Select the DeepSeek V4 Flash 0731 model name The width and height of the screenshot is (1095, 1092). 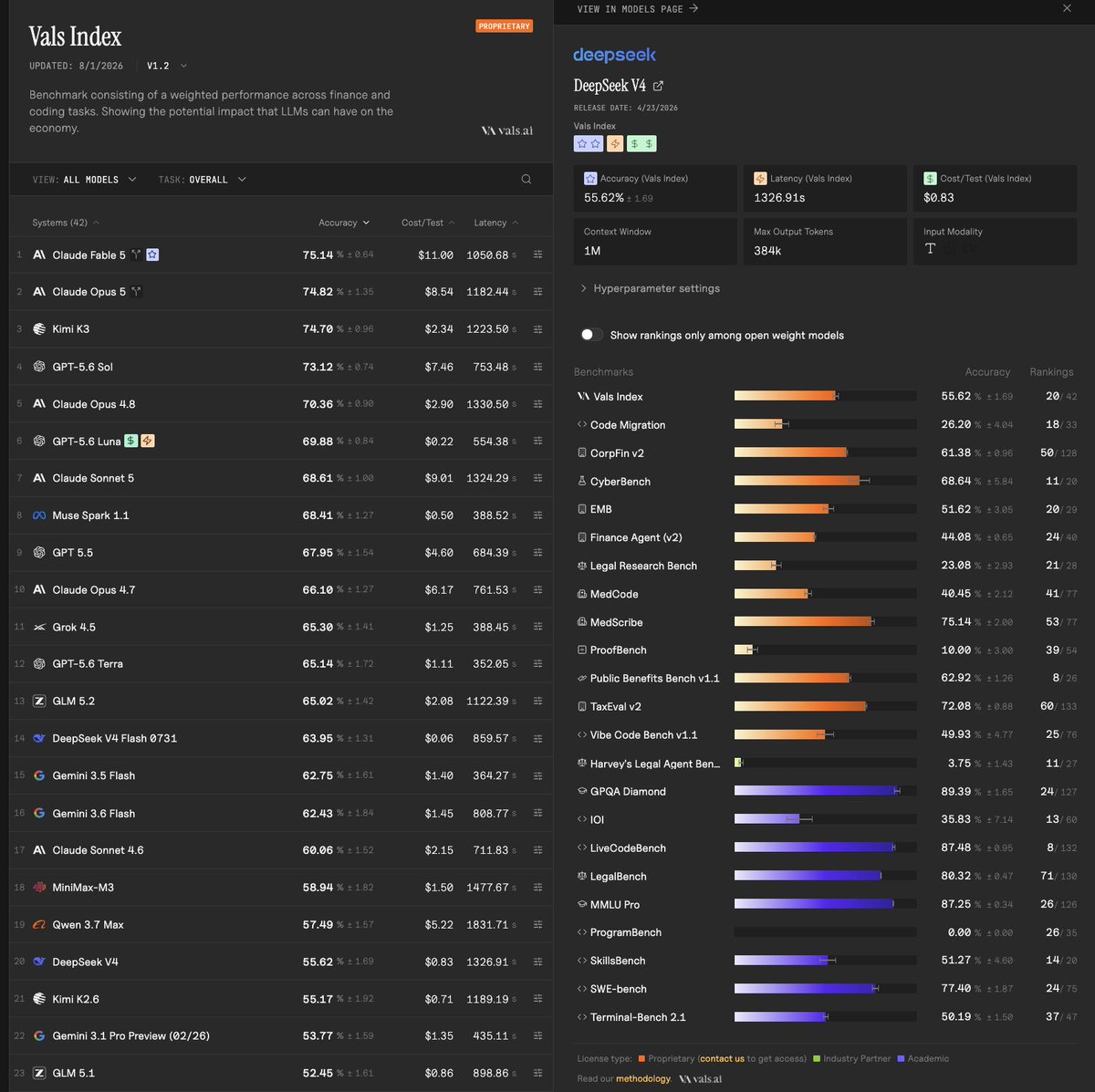click(x=115, y=738)
